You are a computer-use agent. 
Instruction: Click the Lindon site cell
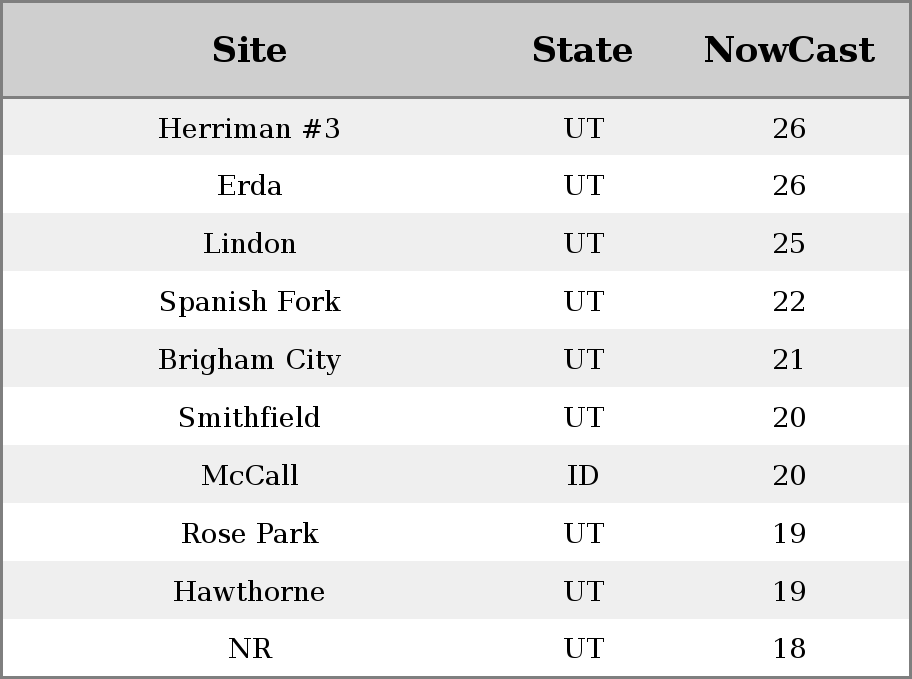click(x=249, y=244)
